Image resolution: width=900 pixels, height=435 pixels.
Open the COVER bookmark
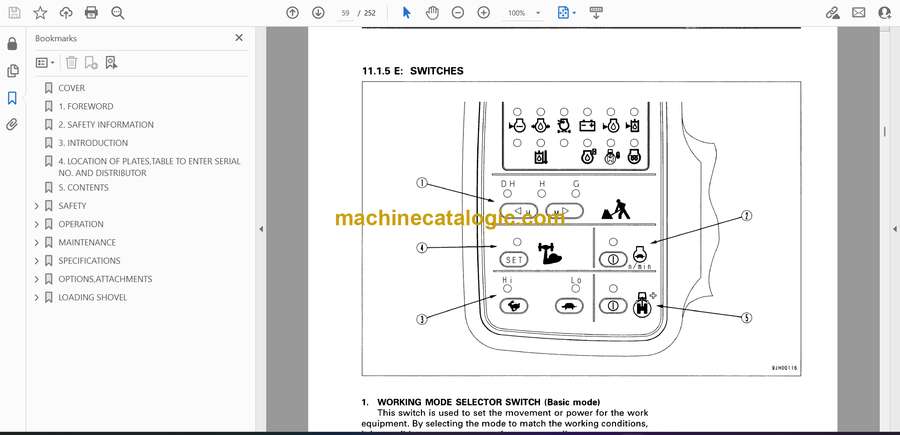(71, 88)
